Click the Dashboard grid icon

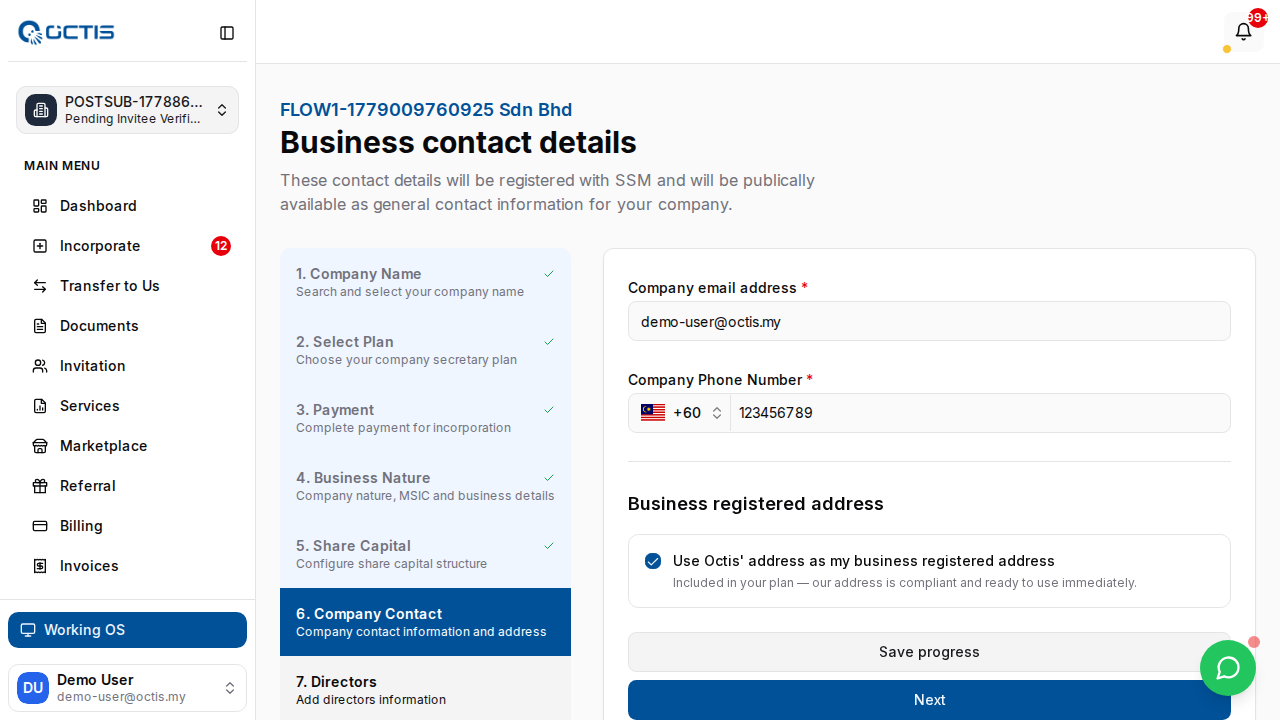coord(40,206)
